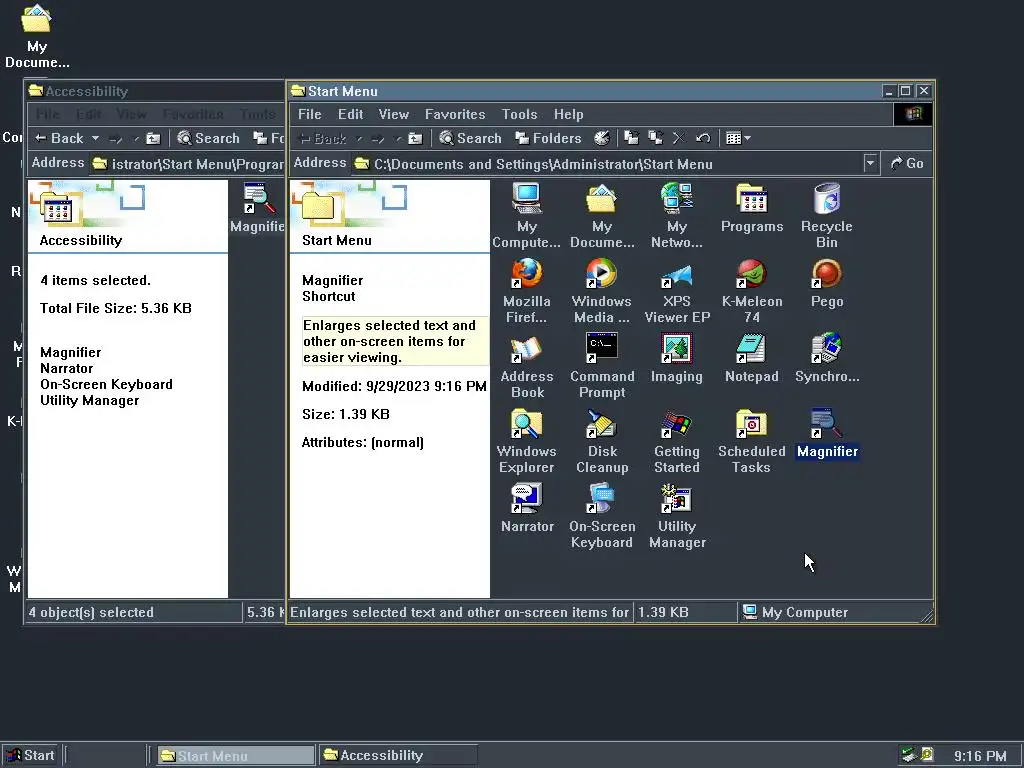Select the Imaging shortcut icon
Screen dimensions: 1024x768
point(677,358)
